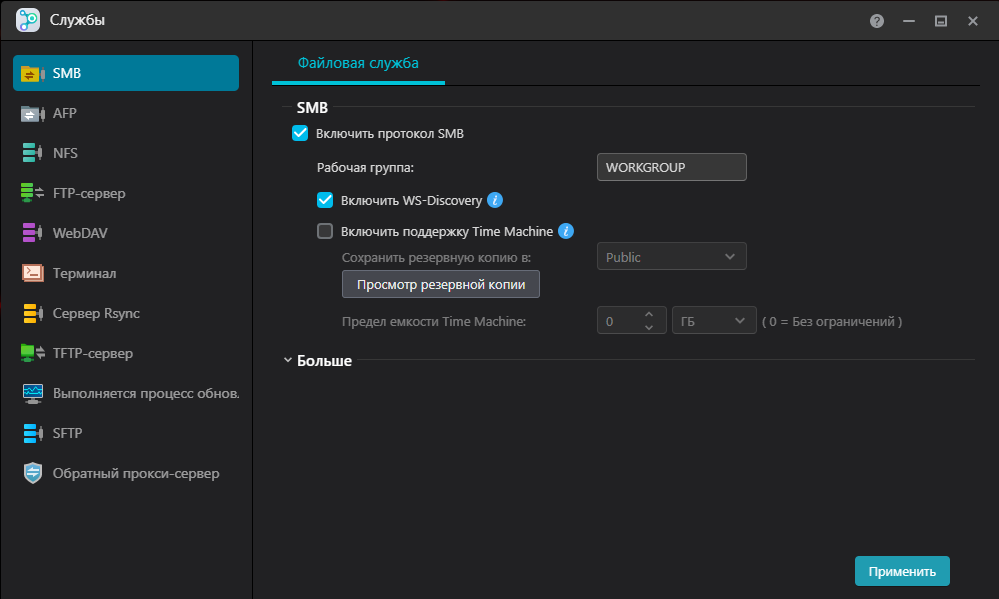The width and height of the screenshot is (999, 599).
Task: Open the FTP-сервер icon in sidebar
Action: [x=33, y=193]
